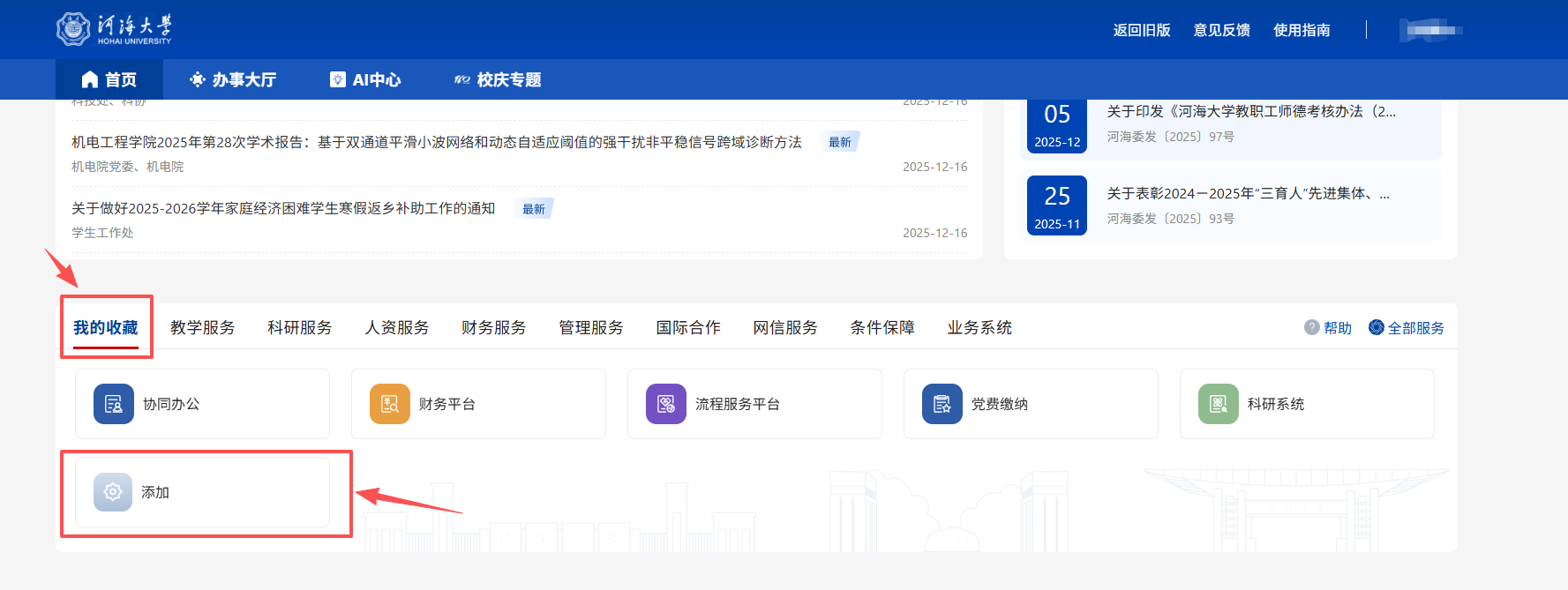Click the Hohai University logo
Image resolution: width=1568 pixels, height=590 pixels.
coord(114,29)
